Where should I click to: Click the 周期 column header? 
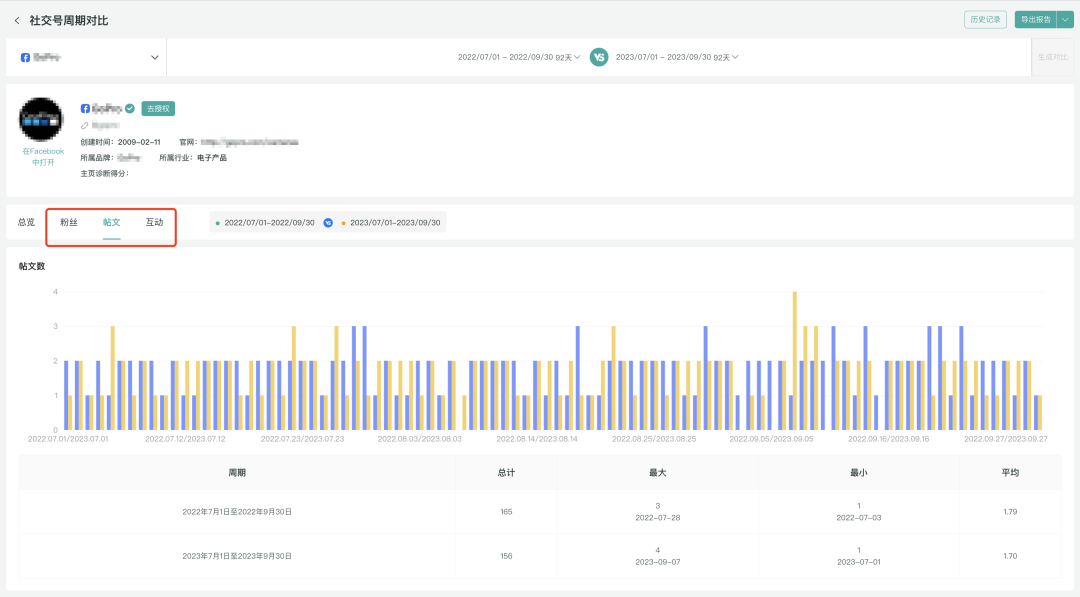pyautogui.click(x=237, y=472)
